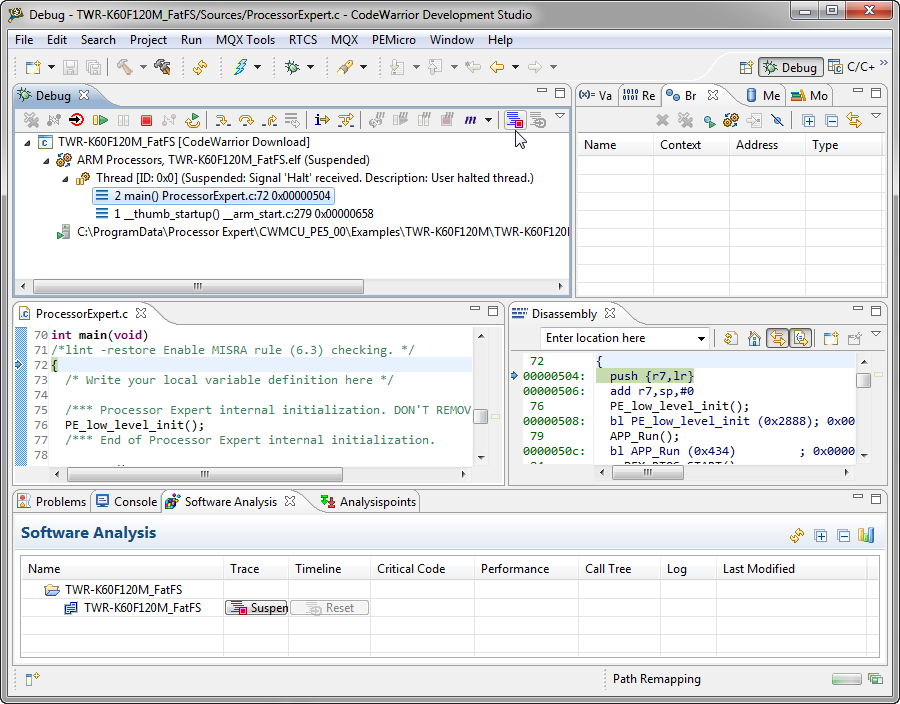Screen dimensions: 900x704
Task: Click the bar chart icon in Software Analysis
Action: point(866,535)
